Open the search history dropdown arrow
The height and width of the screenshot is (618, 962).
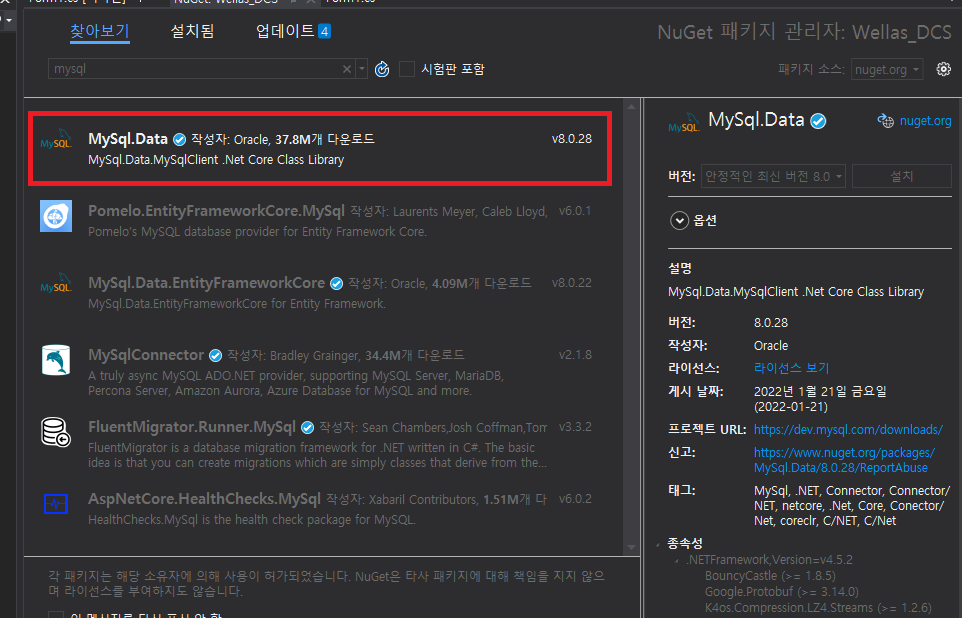pos(362,69)
